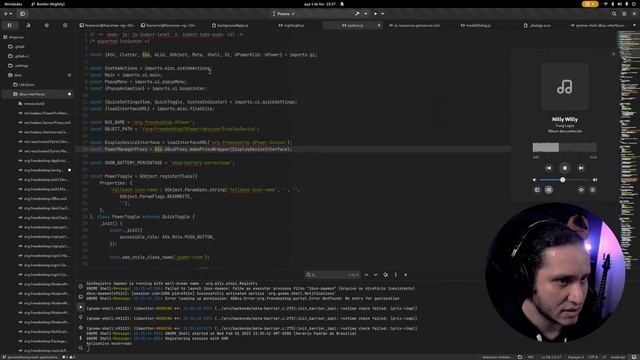Seek in the waveform progress bar
640x360 pixels.
564,147
